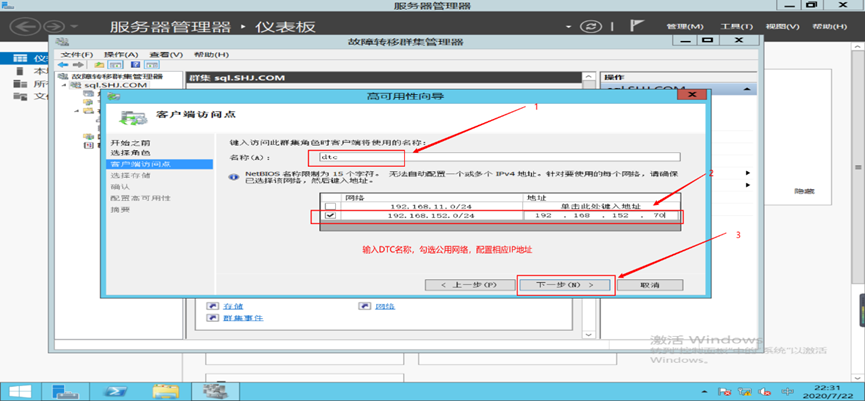
Task: Click the center pane scrollbar down arrow
Action: [x=589, y=335]
